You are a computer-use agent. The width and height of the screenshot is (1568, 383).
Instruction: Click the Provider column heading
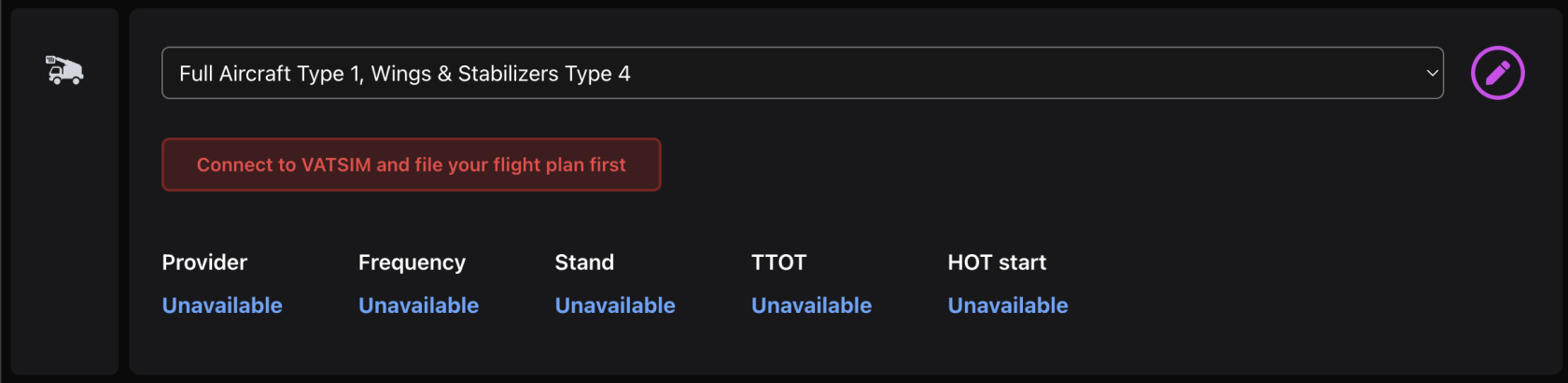tap(204, 262)
